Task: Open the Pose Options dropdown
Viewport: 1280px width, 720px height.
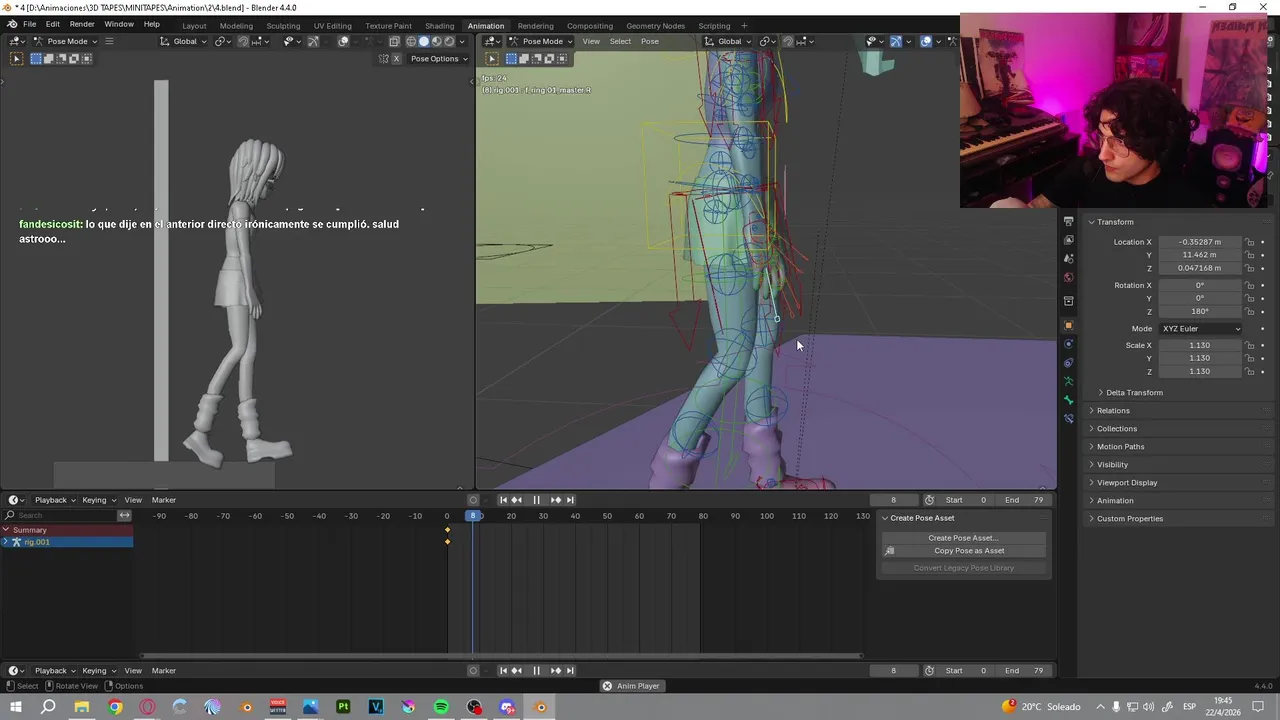Action: 439,59
